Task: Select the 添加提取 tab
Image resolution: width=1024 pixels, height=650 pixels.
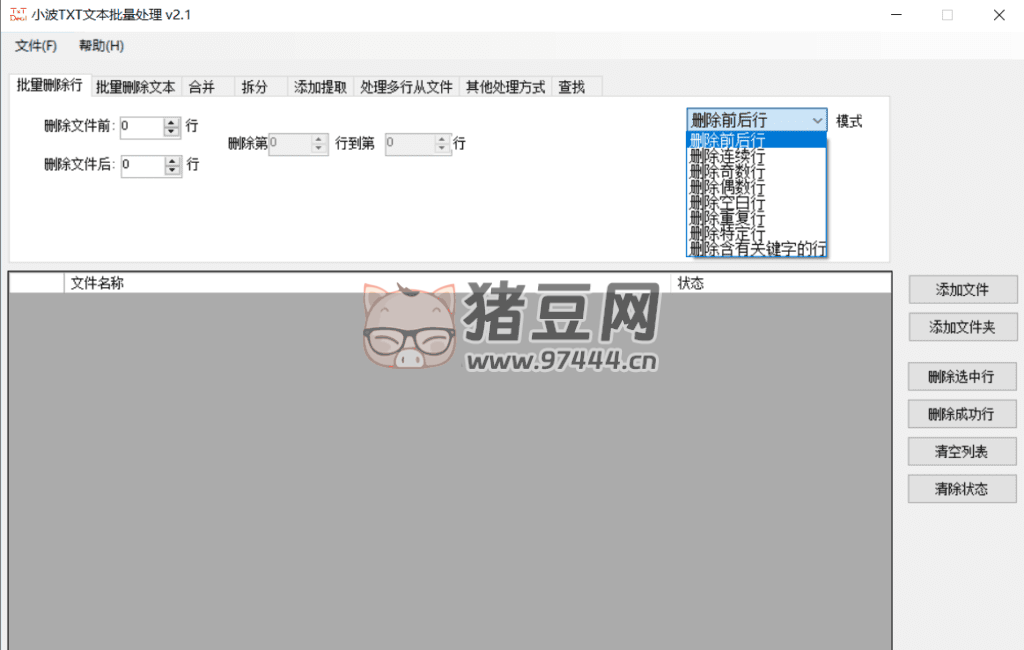Action: pos(321,87)
